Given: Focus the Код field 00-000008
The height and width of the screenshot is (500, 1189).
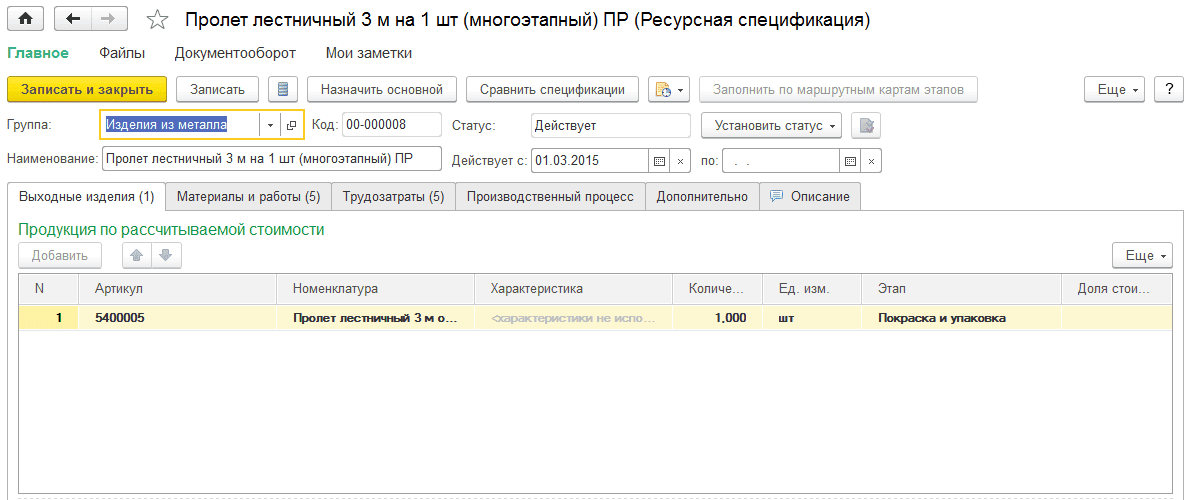Looking at the screenshot, I should pyautogui.click(x=391, y=125).
